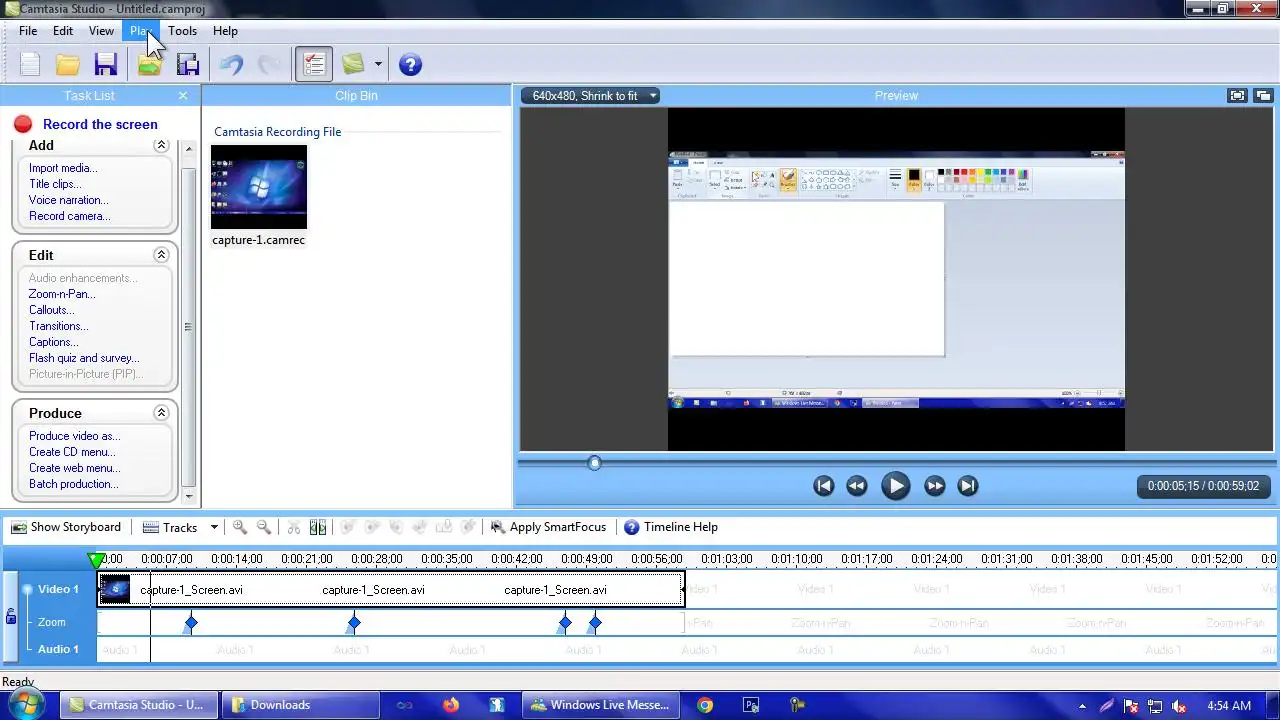Click Show Storyboard button
The width and height of the screenshot is (1280, 720).
click(x=66, y=527)
